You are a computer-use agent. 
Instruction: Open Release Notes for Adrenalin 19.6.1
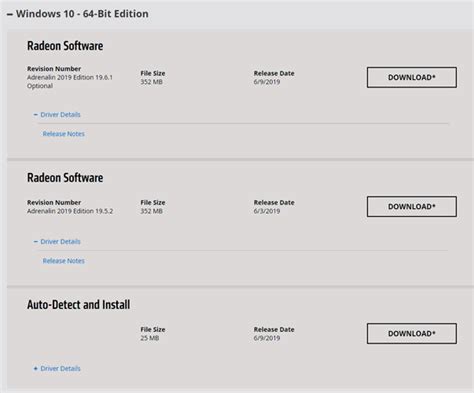tap(64, 134)
